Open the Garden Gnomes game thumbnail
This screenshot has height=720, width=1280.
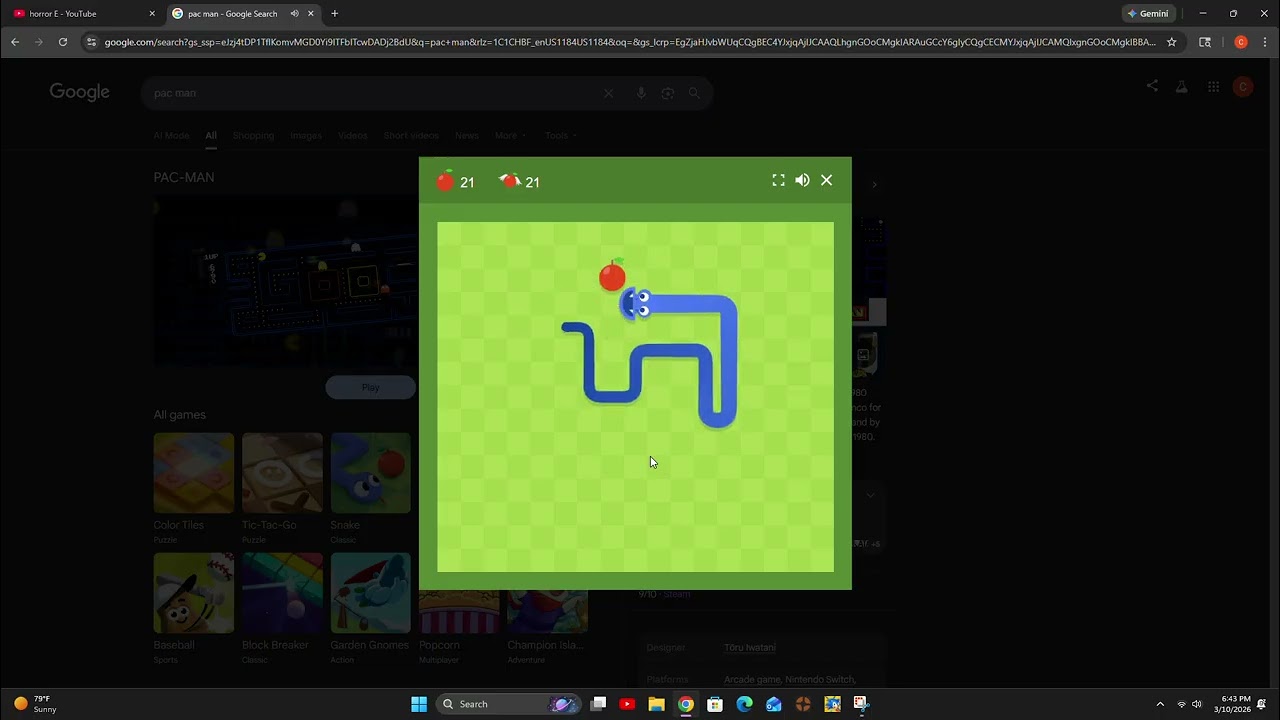[x=371, y=593]
